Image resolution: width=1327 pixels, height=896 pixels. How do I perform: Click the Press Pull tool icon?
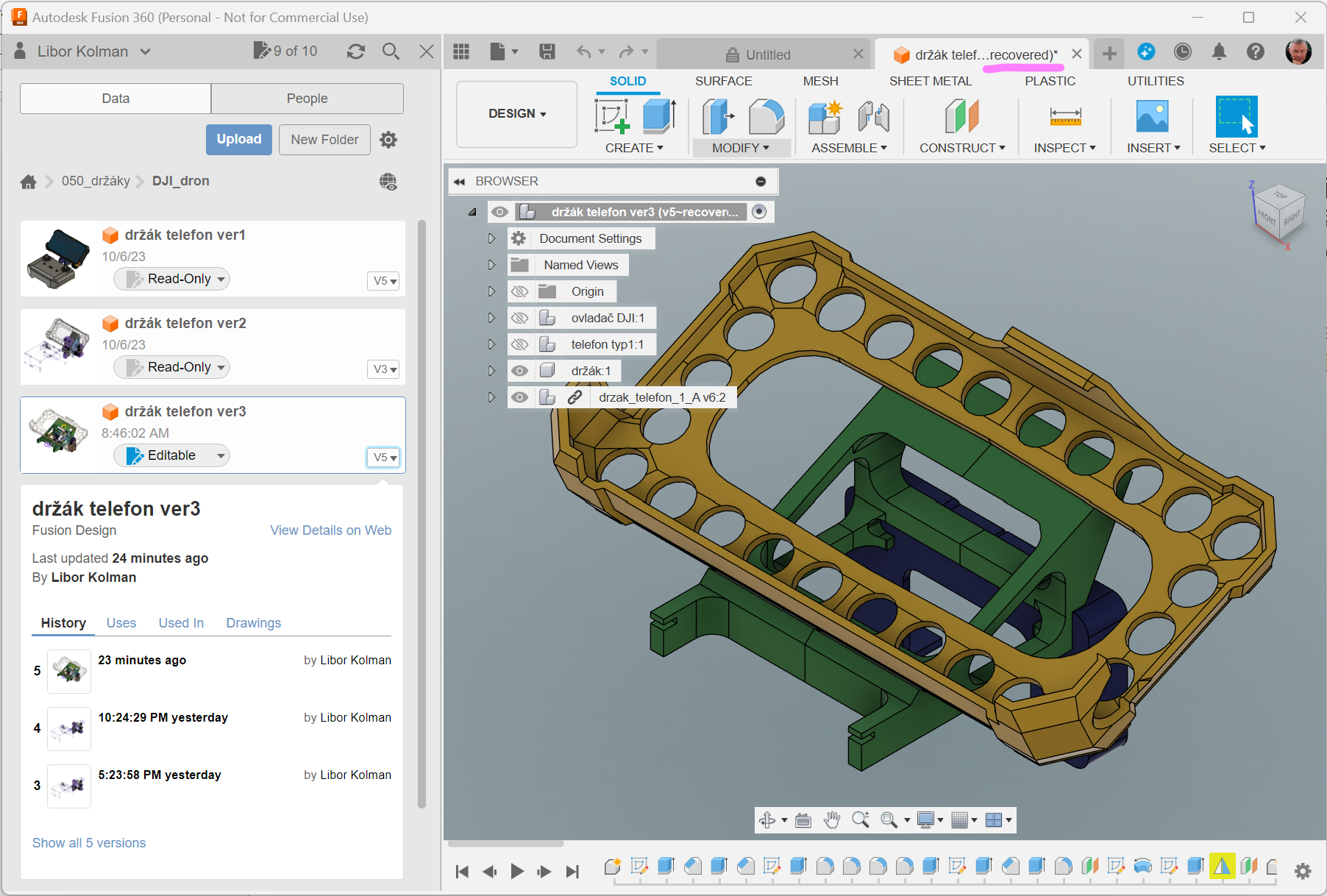(717, 117)
